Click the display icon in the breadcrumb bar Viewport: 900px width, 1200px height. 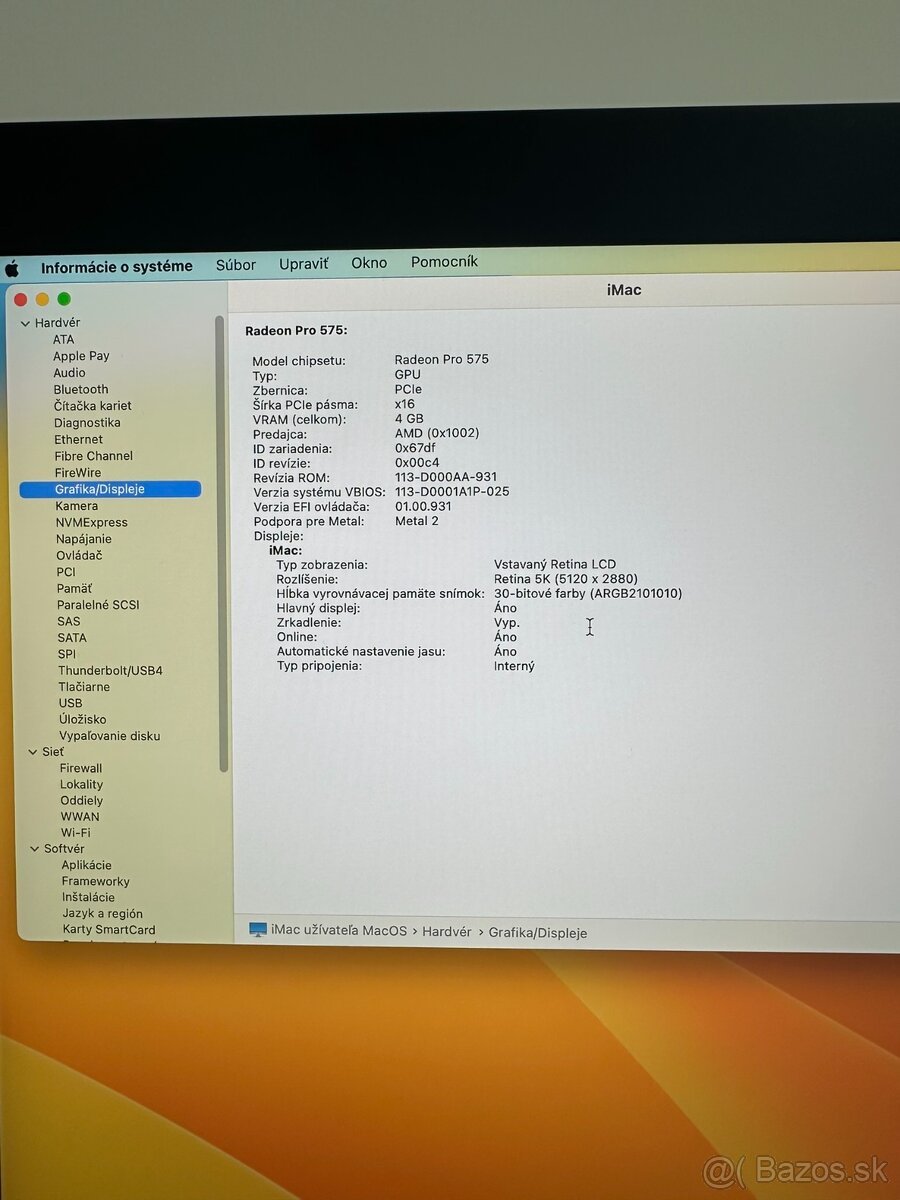pos(258,931)
